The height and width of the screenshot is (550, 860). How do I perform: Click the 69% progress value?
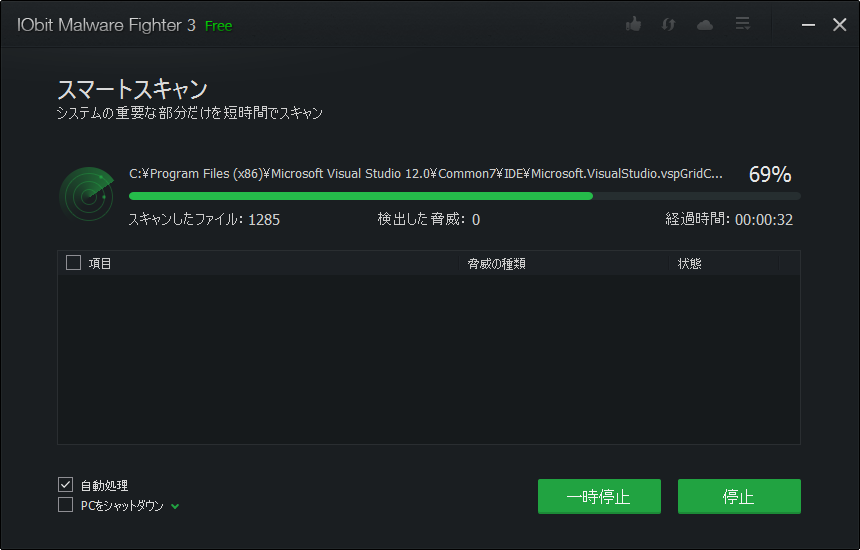(x=770, y=174)
